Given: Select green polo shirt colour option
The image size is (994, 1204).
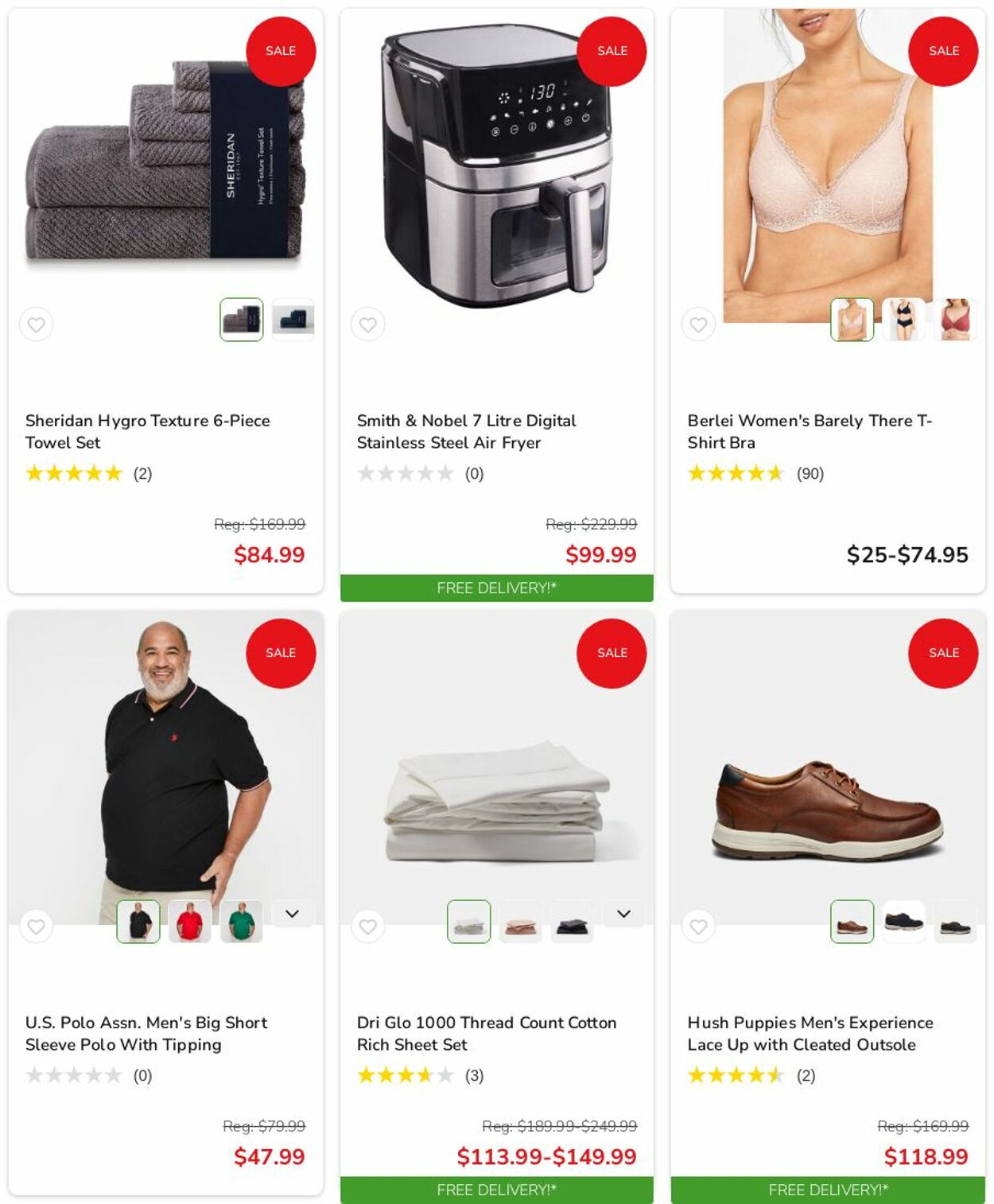Looking at the screenshot, I should (x=242, y=922).
